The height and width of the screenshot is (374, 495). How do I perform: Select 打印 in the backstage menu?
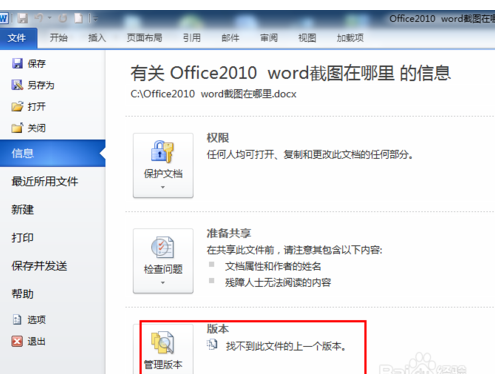23,238
